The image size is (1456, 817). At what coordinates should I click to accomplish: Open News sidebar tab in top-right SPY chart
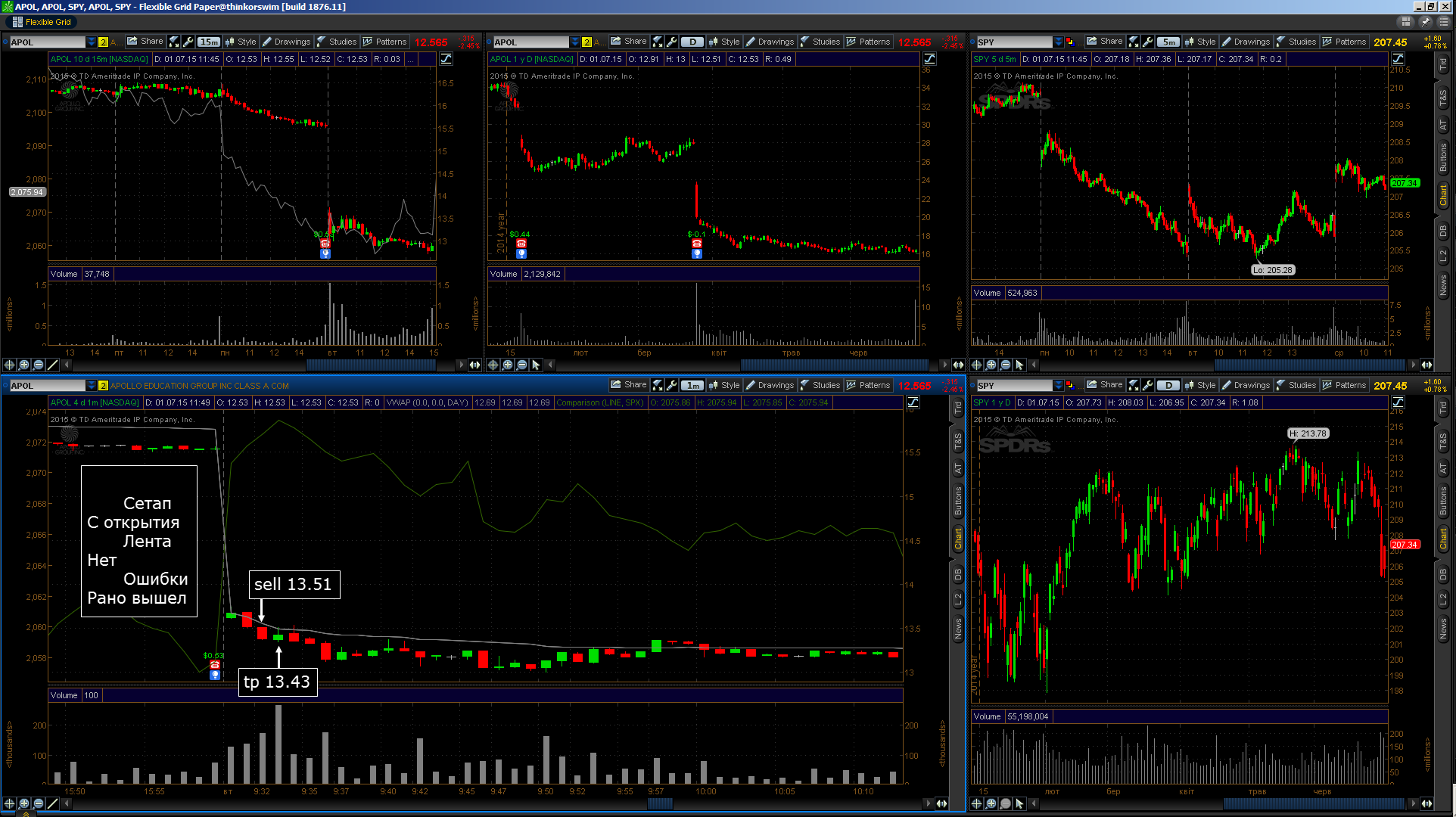click(1443, 285)
